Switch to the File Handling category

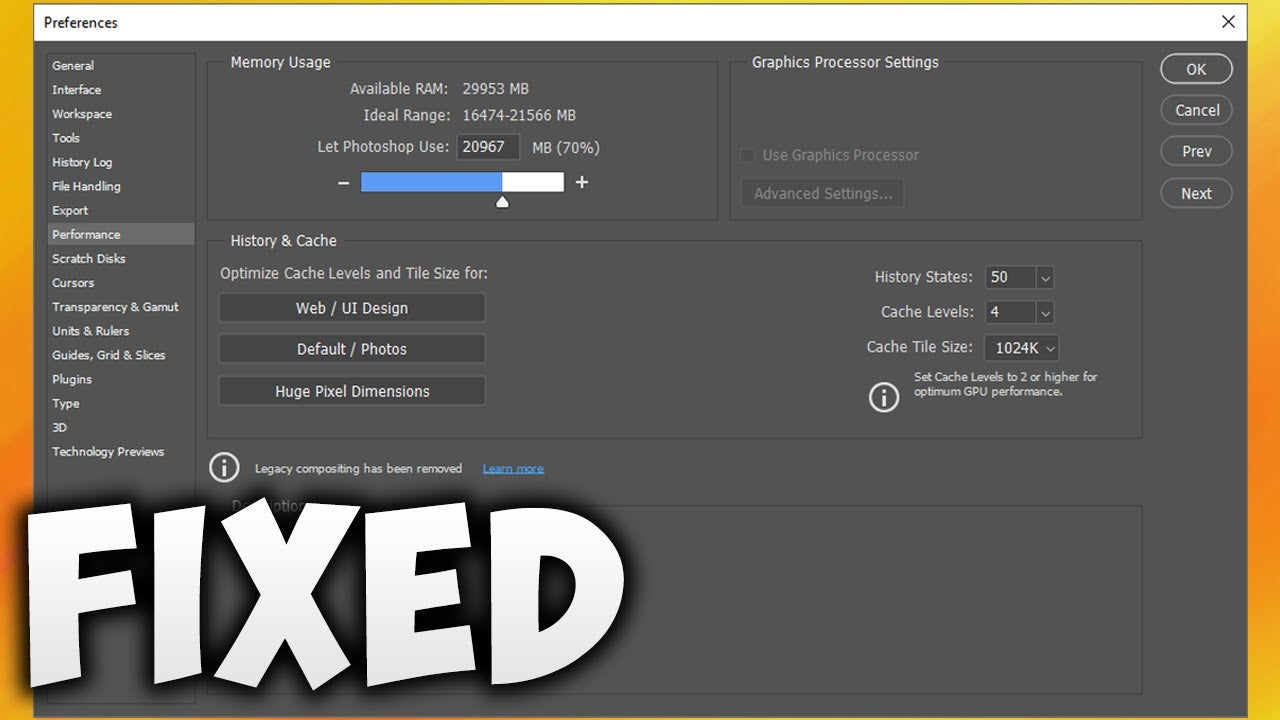tap(86, 186)
